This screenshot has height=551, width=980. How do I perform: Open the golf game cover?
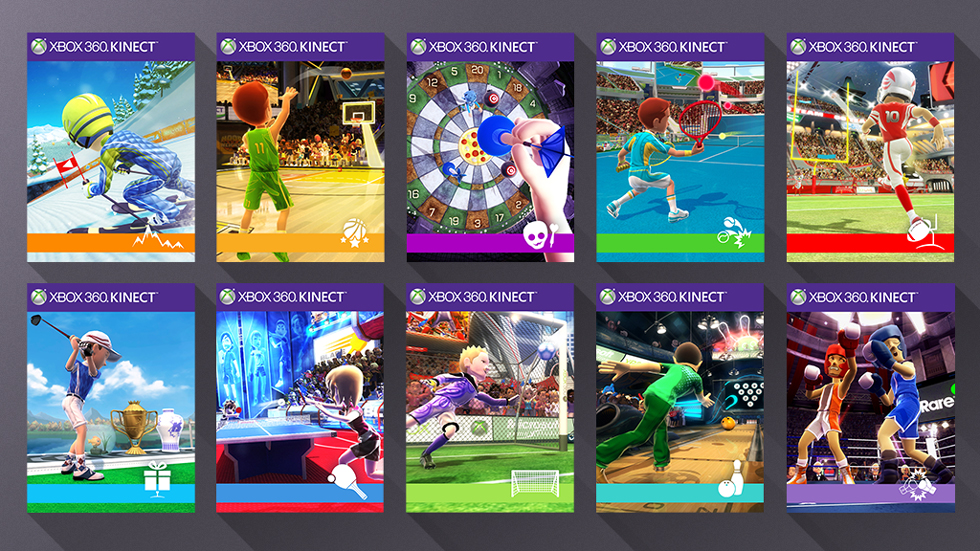[111, 398]
